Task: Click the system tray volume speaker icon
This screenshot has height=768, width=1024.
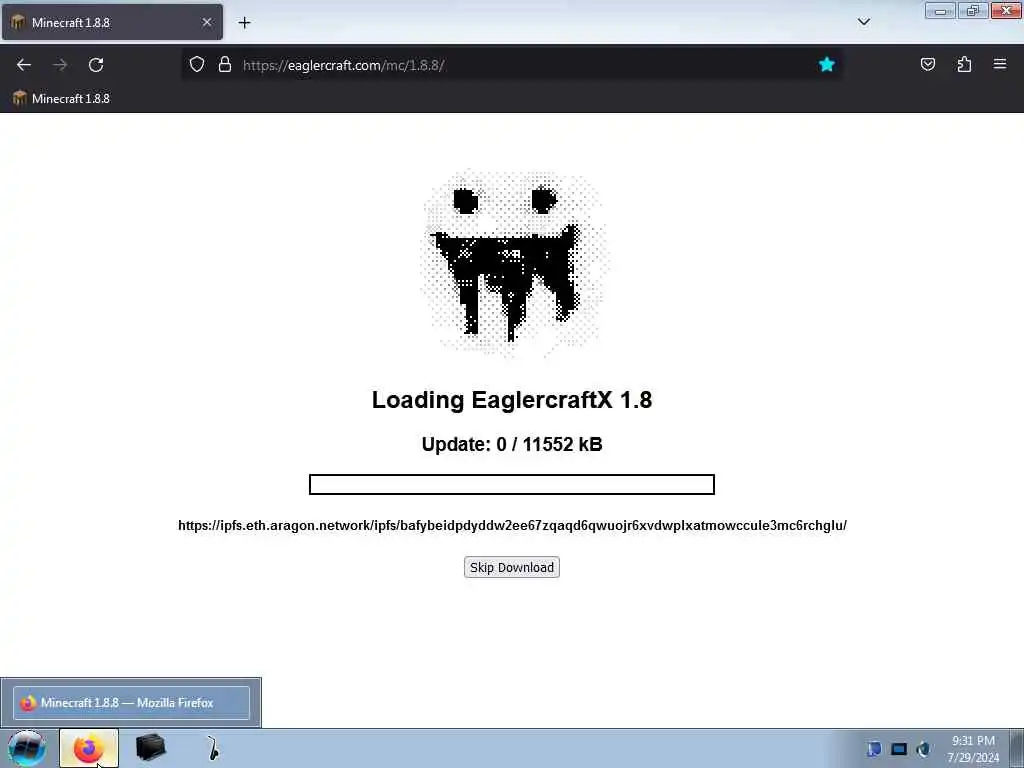Action: click(x=922, y=749)
